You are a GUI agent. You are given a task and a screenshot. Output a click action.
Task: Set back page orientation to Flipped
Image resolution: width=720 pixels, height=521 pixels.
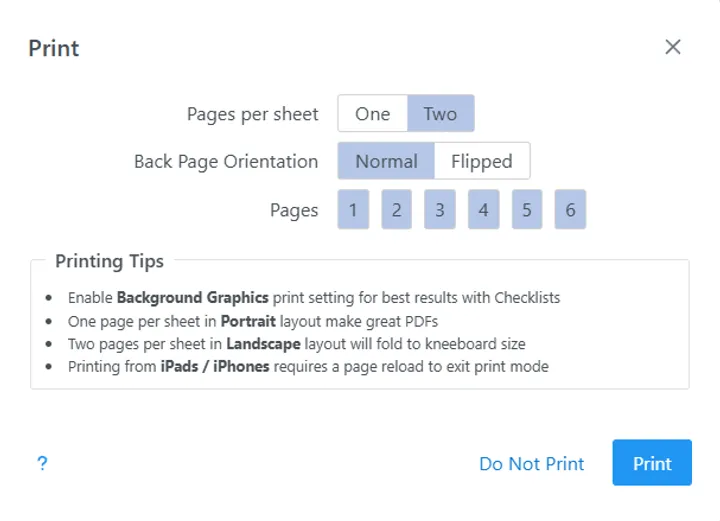pos(481,161)
